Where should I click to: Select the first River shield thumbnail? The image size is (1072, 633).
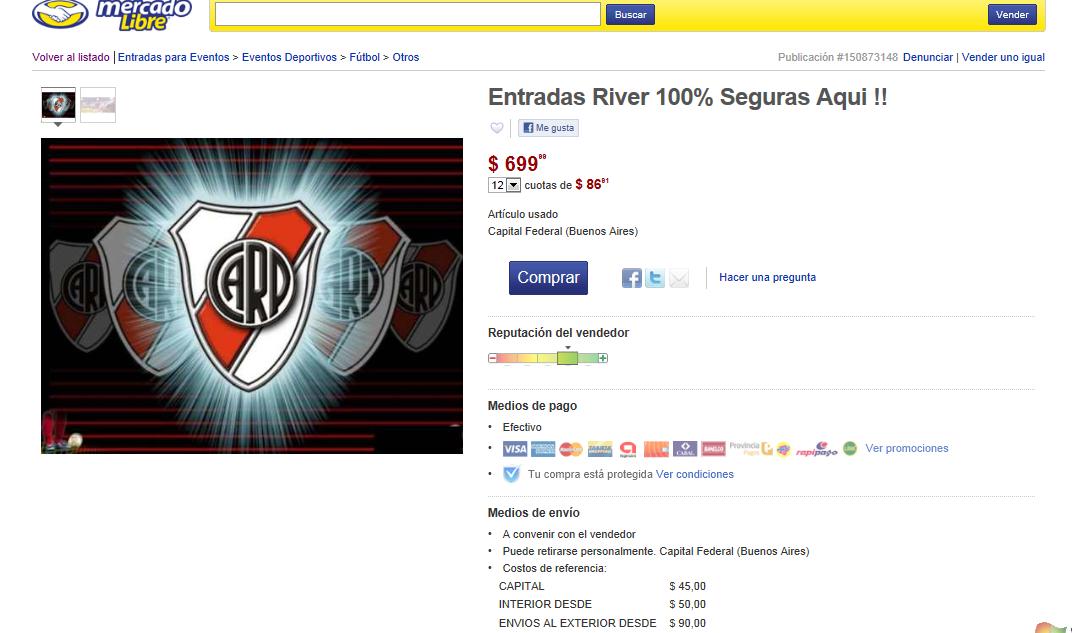tap(58, 105)
